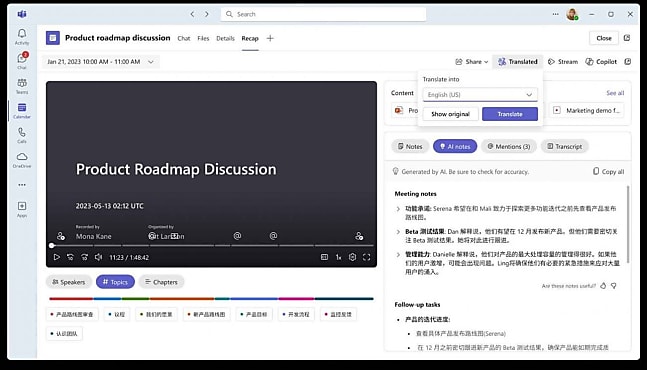Change playback speed 1x

[x=338, y=257]
